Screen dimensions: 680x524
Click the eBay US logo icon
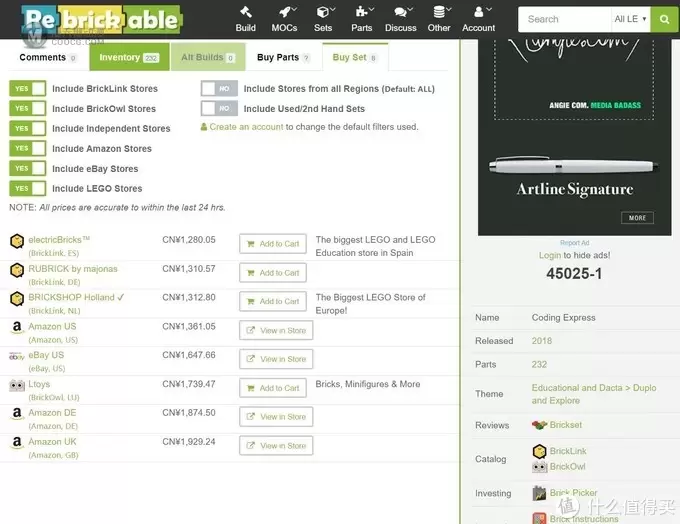[x=16, y=356]
